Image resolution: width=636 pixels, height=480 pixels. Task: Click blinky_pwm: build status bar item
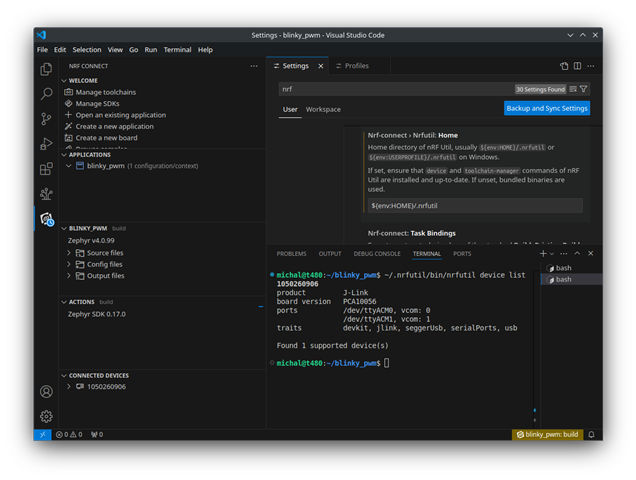pos(547,435)
